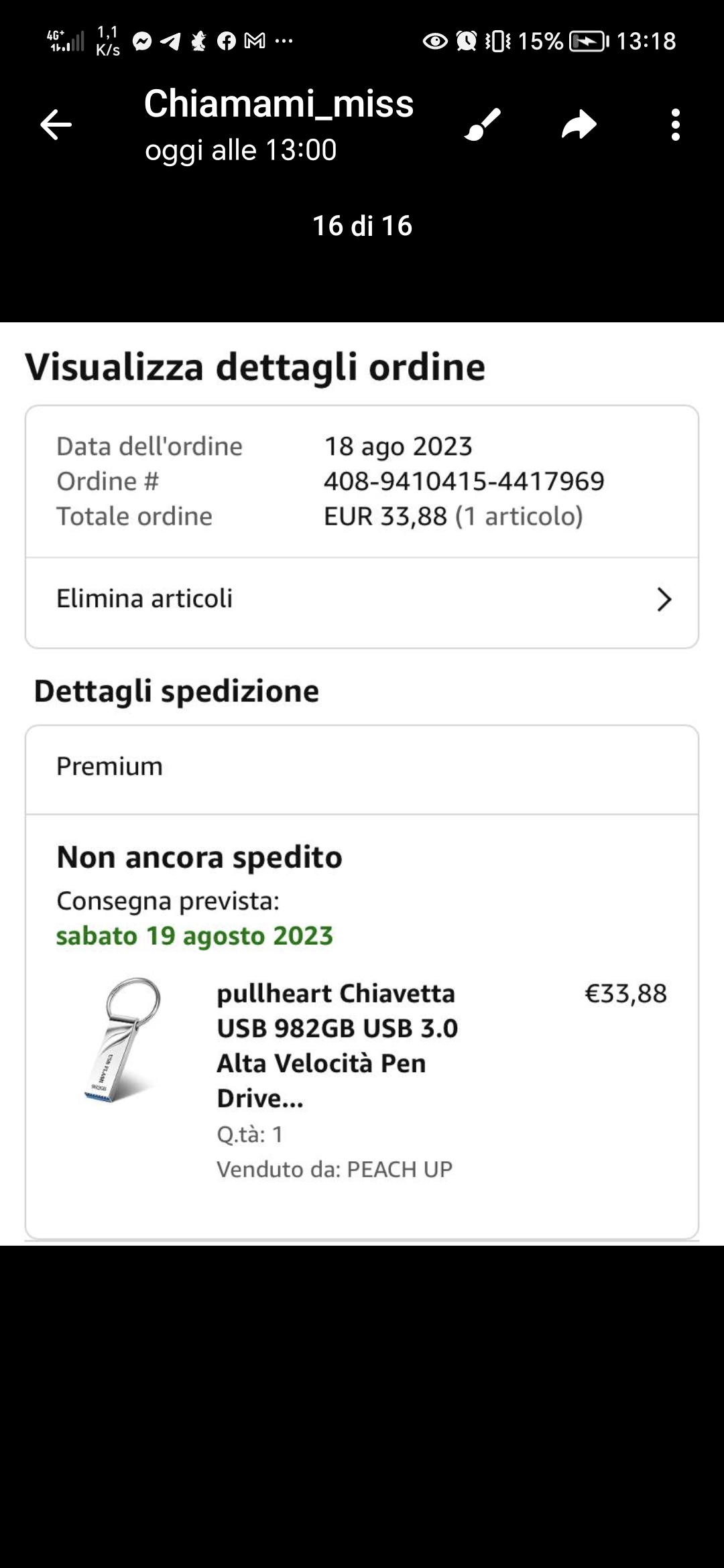Tap the order number 408-9410415-4417969
This screenshot has width=724, height=1568.
(x=464, y=481)
